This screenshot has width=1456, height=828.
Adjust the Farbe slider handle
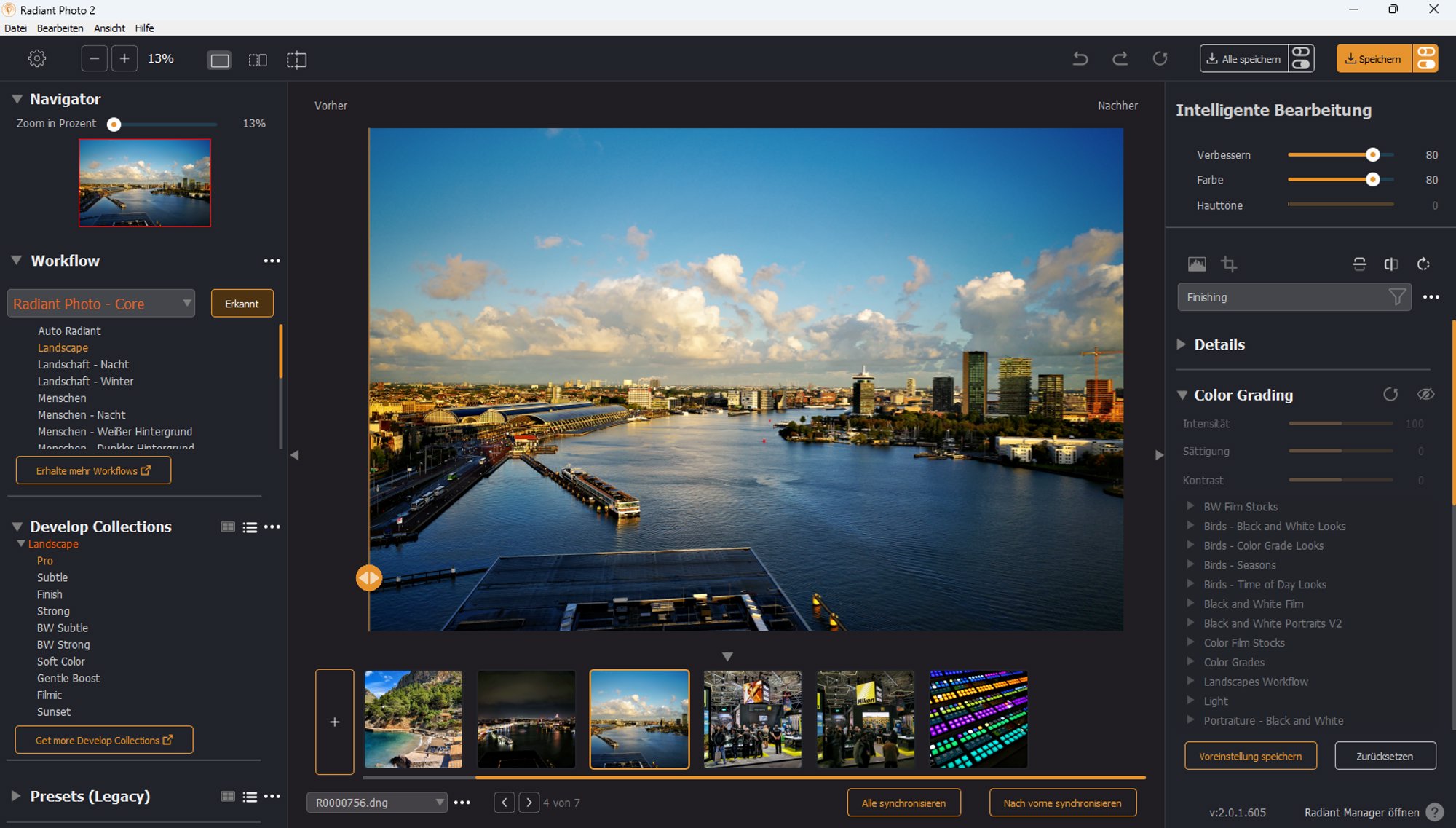click(1373, 180)
